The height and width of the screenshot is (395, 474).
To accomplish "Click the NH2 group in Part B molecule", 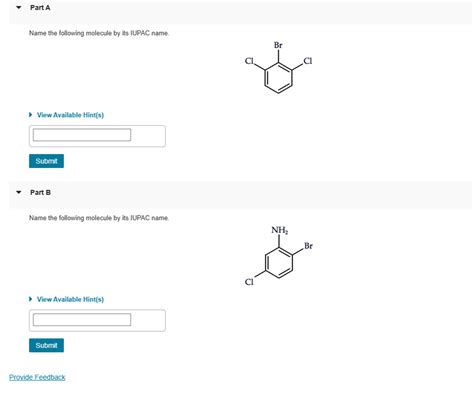I will coord(279,230).
